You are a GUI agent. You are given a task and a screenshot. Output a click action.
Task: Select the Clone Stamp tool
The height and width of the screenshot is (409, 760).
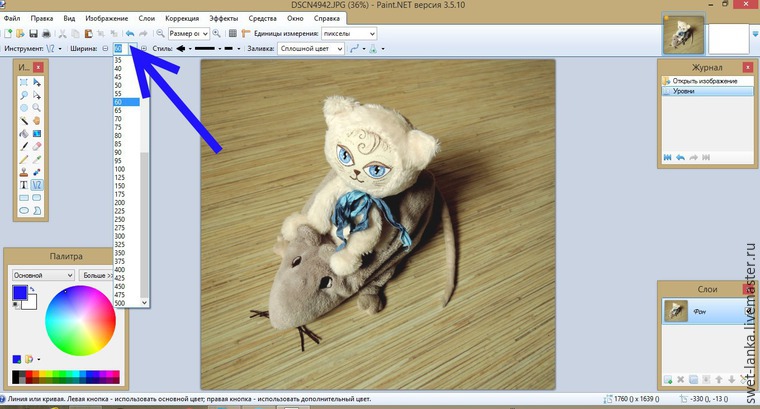click(23, 172)
